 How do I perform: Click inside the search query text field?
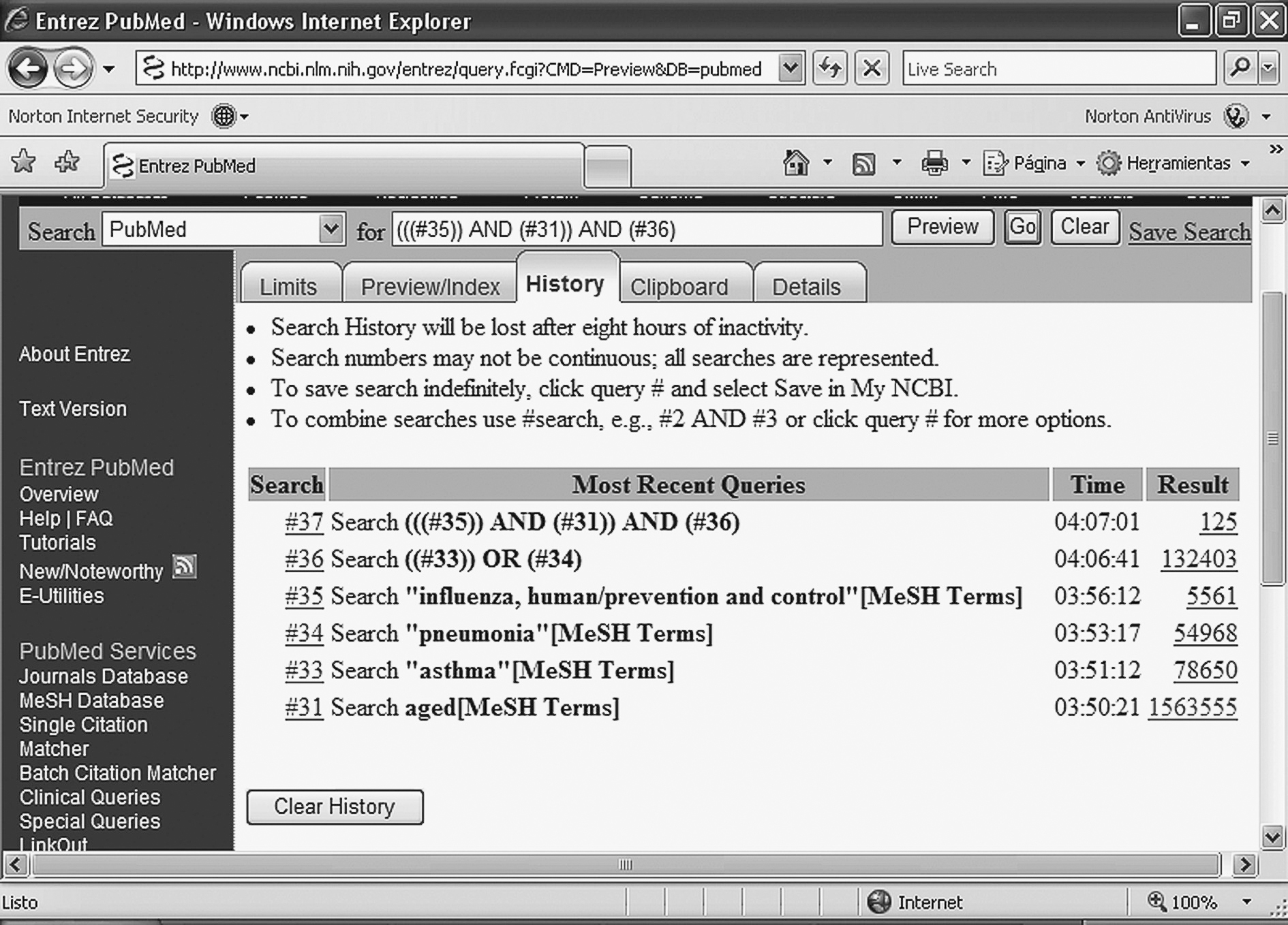tap(637, 230)
